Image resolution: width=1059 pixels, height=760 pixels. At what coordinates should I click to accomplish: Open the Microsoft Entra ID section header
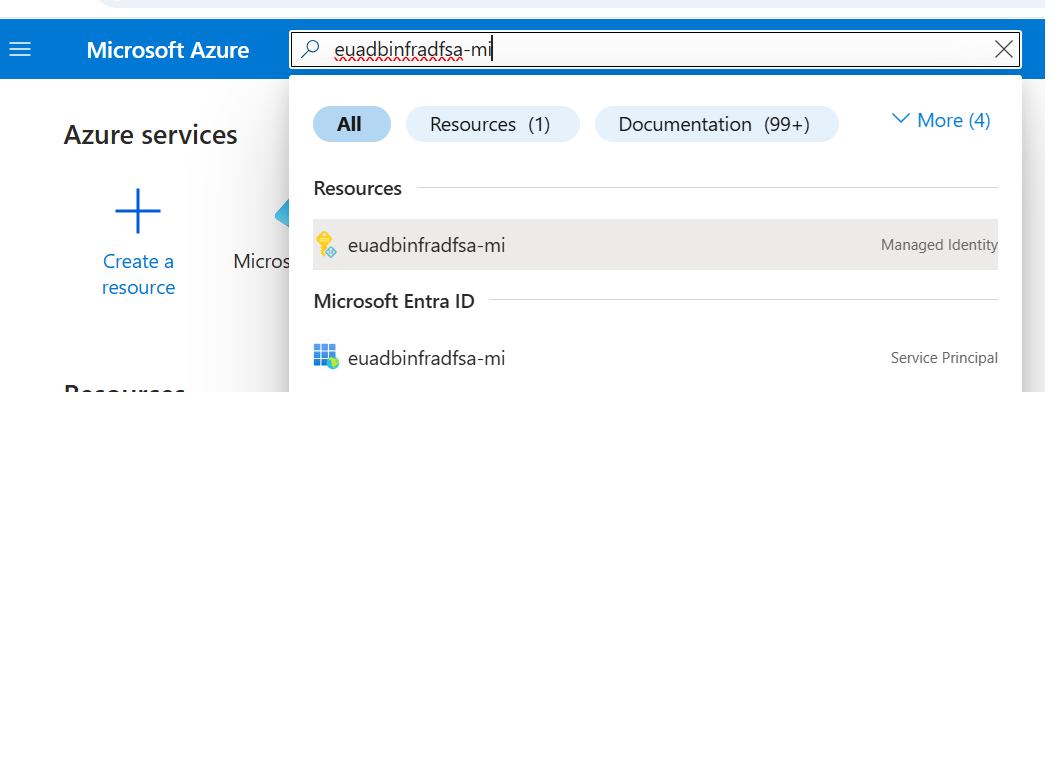click(x=394, y=301)
